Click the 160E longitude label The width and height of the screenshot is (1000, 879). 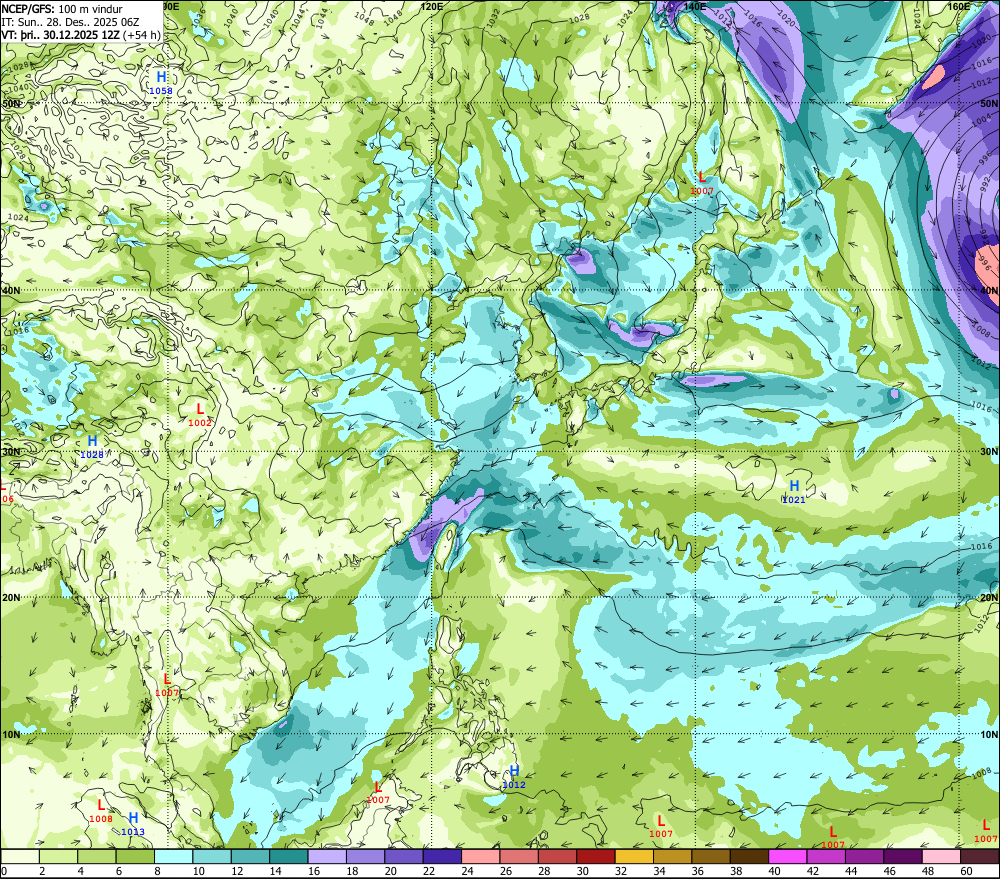(x=959, y=6)
